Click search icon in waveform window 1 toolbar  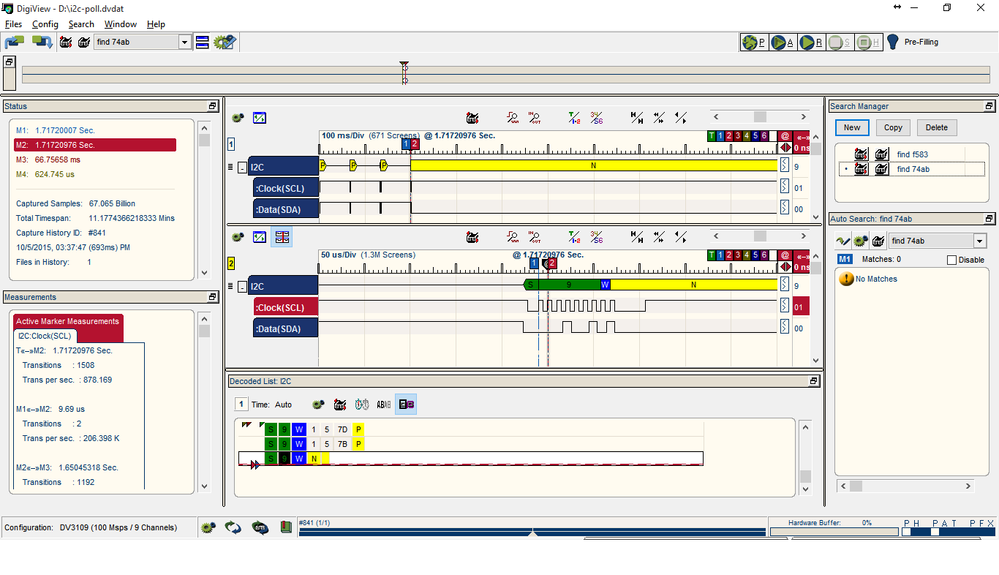(472, 118)
